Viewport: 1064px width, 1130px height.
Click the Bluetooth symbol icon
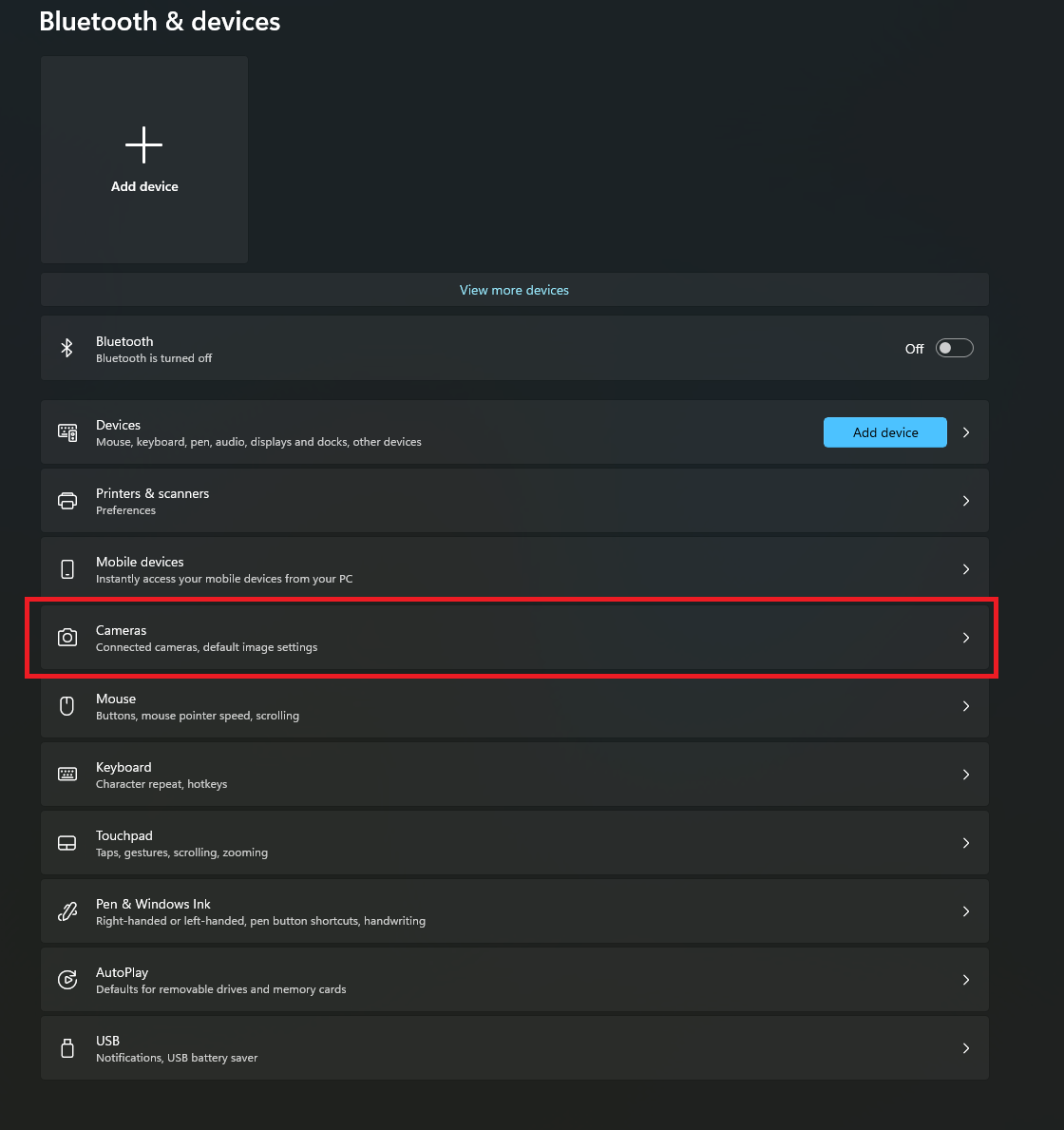click(67, 348)
